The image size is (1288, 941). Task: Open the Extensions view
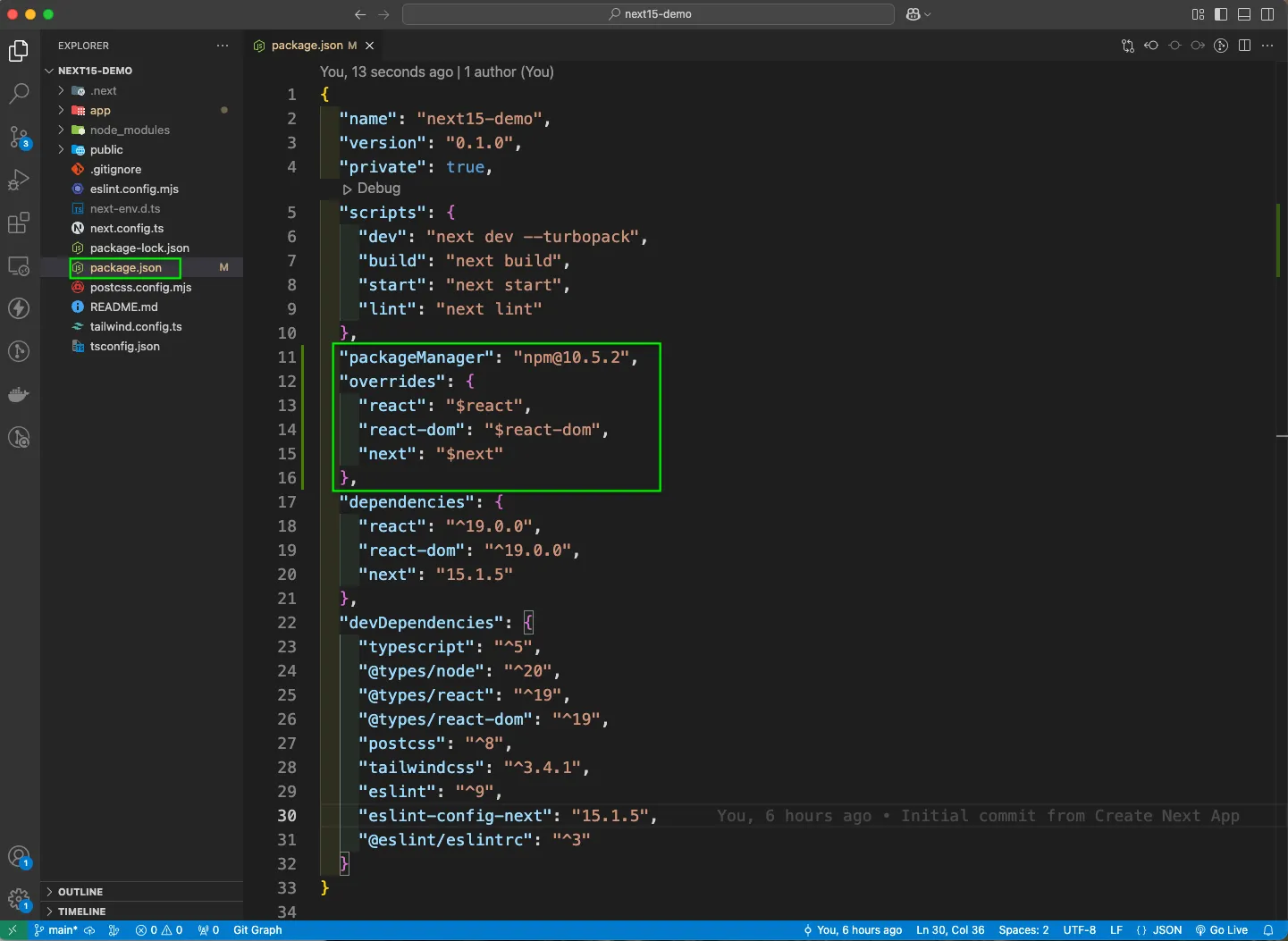tap(19, 223)
